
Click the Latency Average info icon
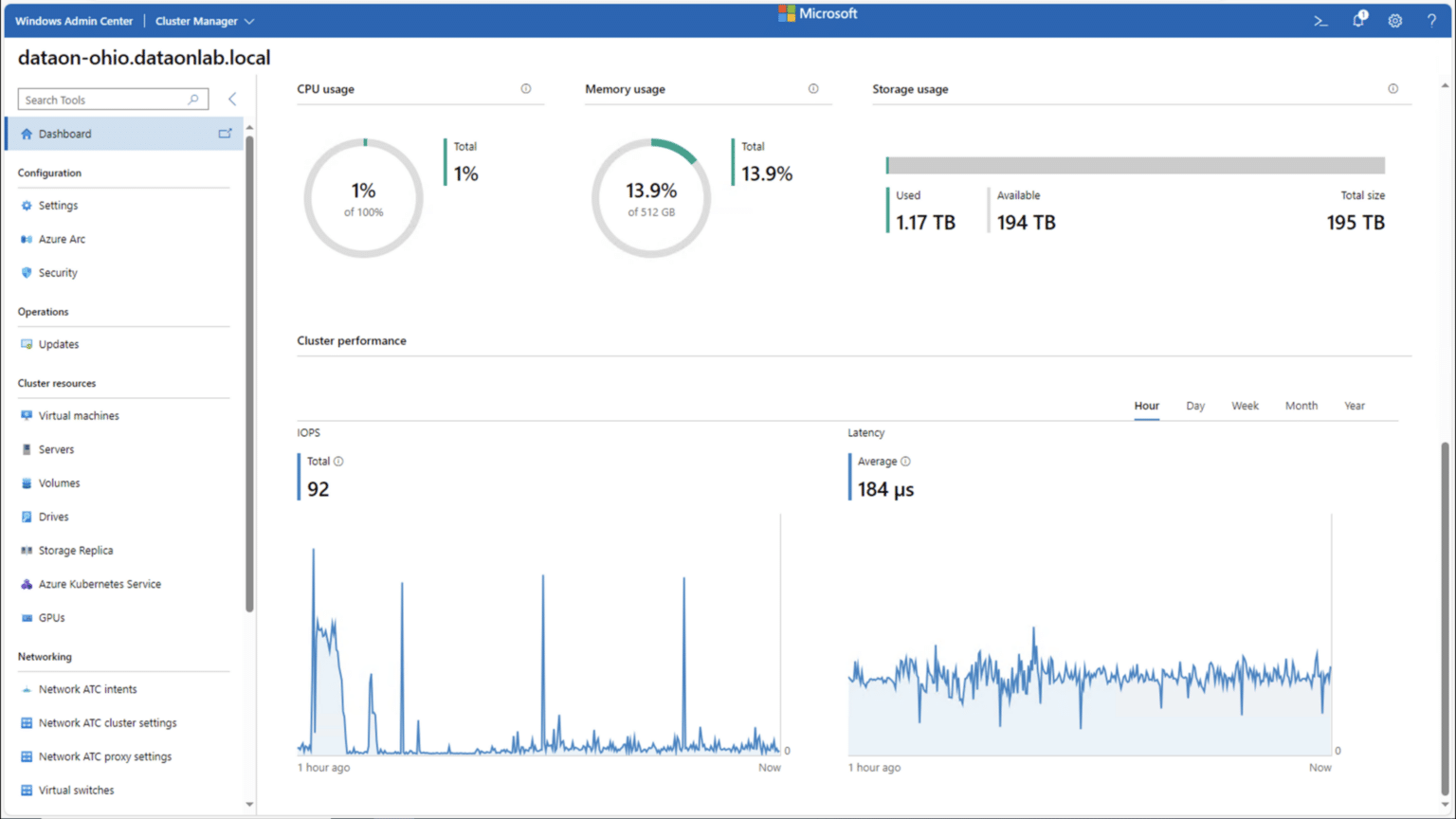coord(905,462)
